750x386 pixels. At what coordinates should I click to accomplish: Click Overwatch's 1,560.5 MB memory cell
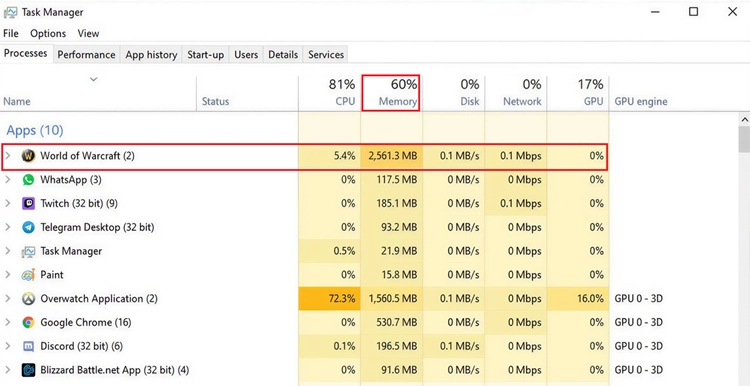pos(391,299)
